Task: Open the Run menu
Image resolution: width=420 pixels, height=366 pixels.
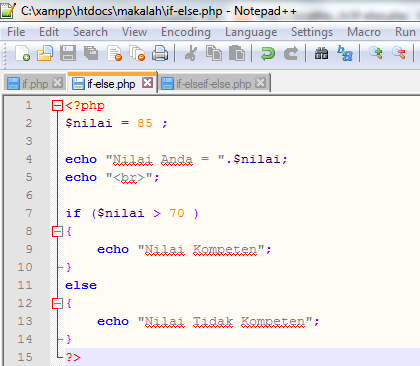Action: coord(405,32)
